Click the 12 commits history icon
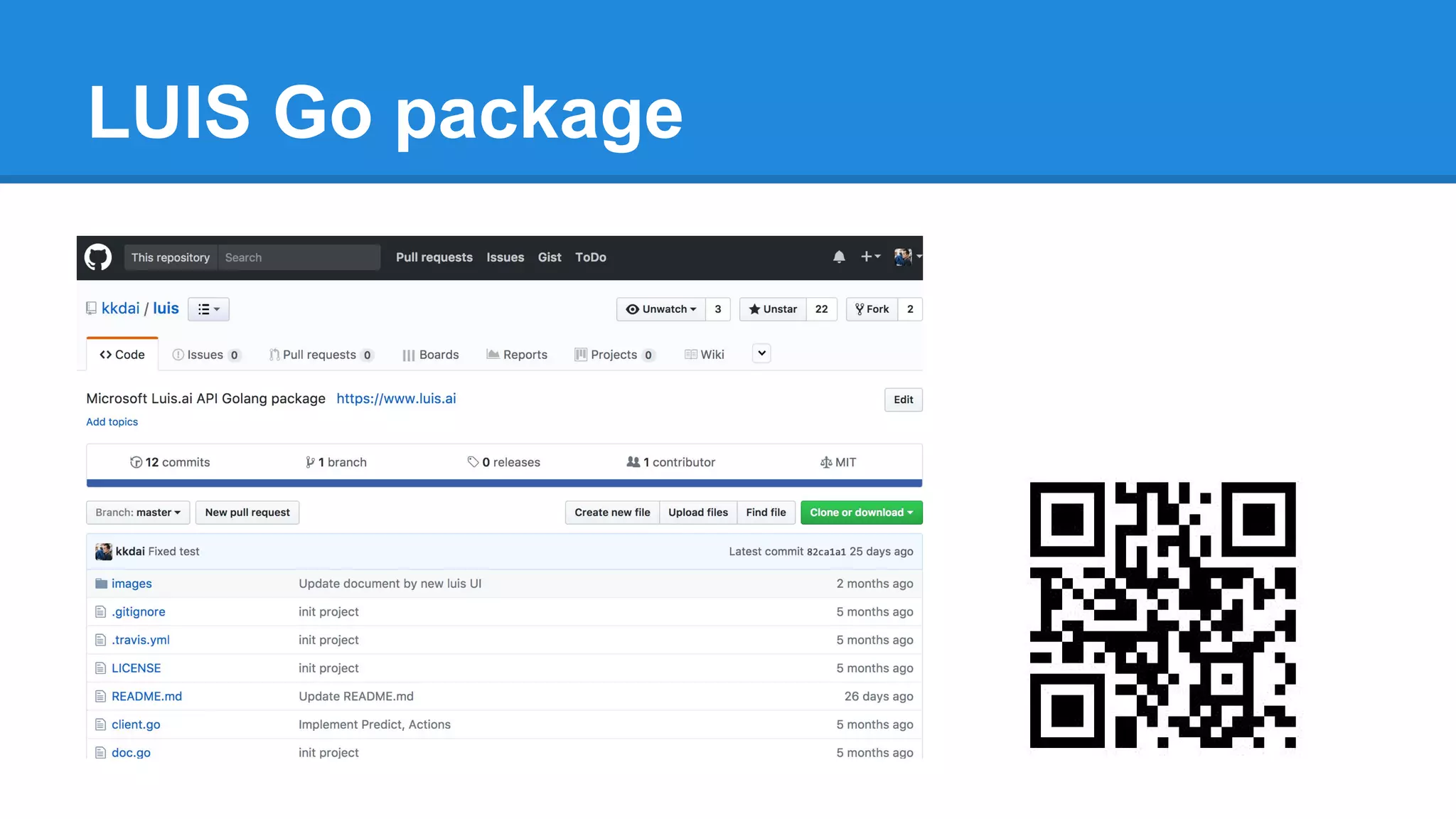This screenshot has width=1456, height=819. [x=136, y=462]
